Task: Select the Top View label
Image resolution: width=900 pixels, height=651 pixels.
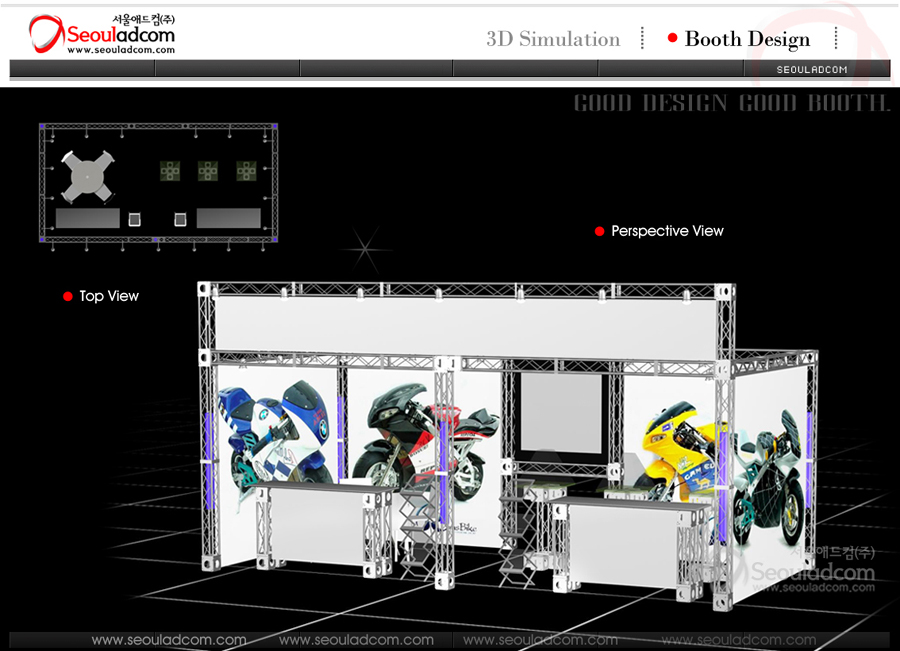Action: click(x=109, y=296)
